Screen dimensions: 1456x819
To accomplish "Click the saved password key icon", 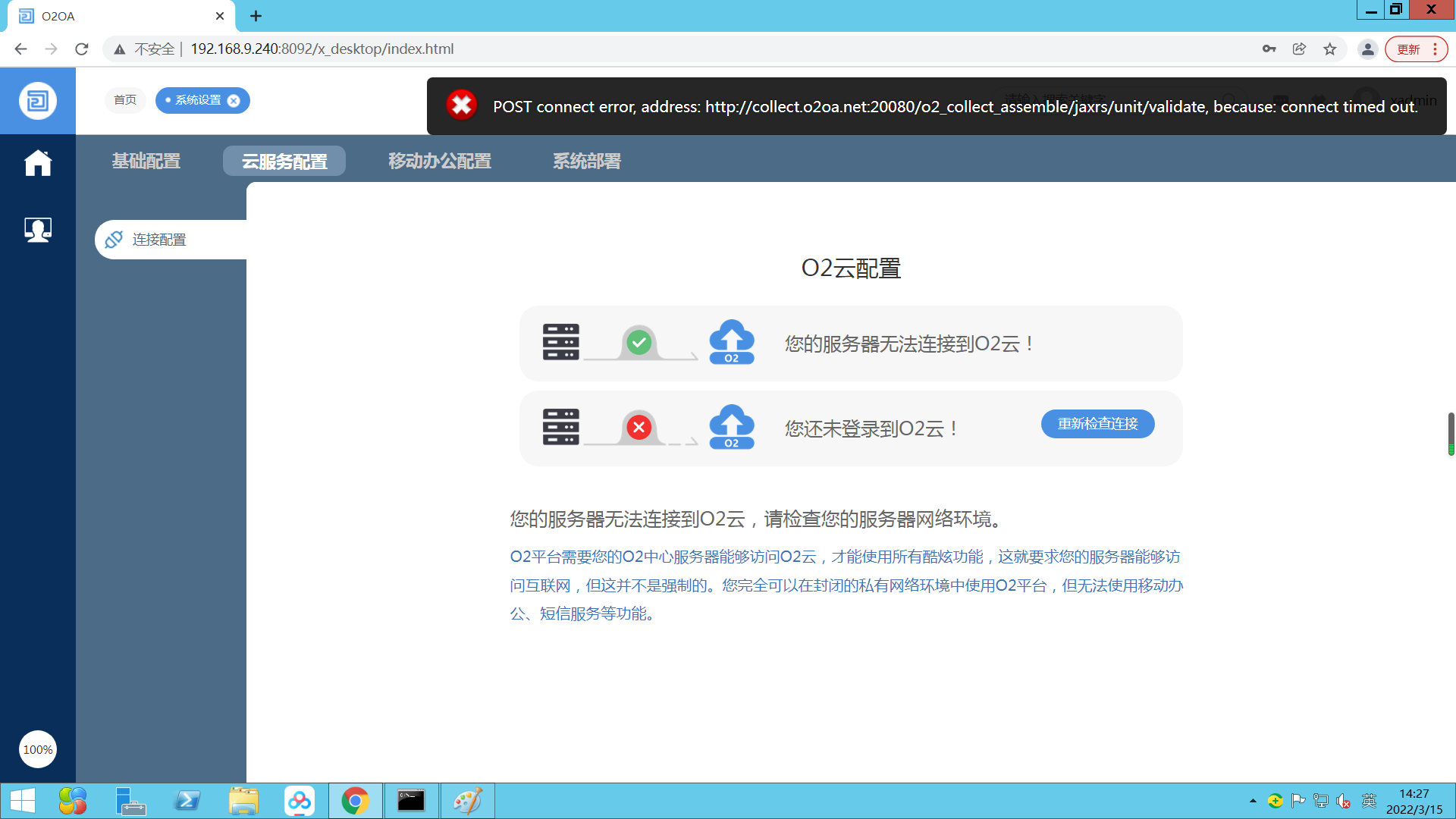I will [x=1269, y=49].
